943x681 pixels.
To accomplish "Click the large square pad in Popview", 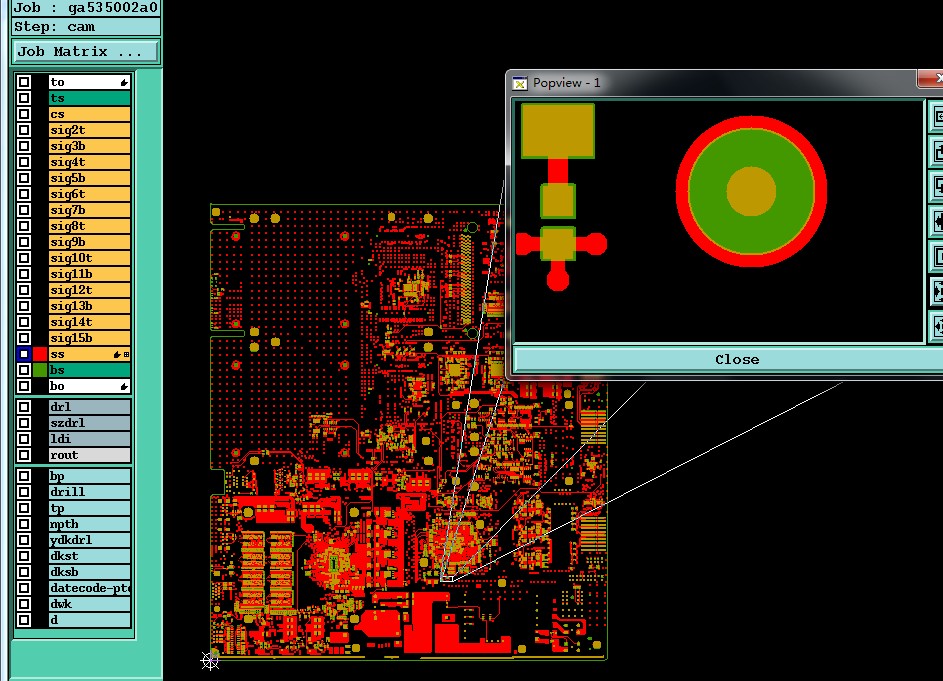I will (x=558, y=131).
